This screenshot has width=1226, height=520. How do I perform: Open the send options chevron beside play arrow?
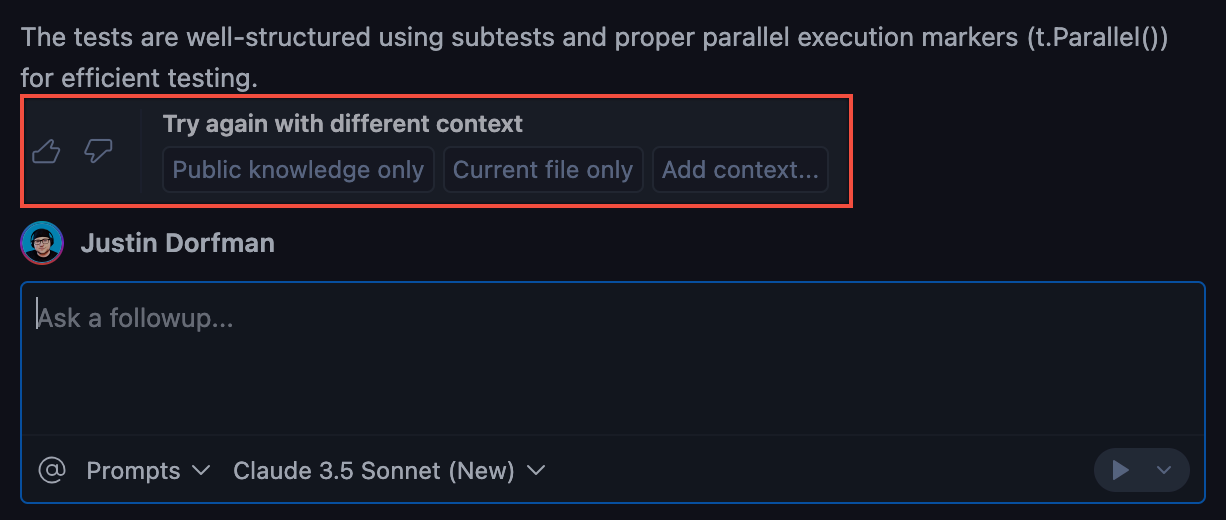coord(1163,470)
